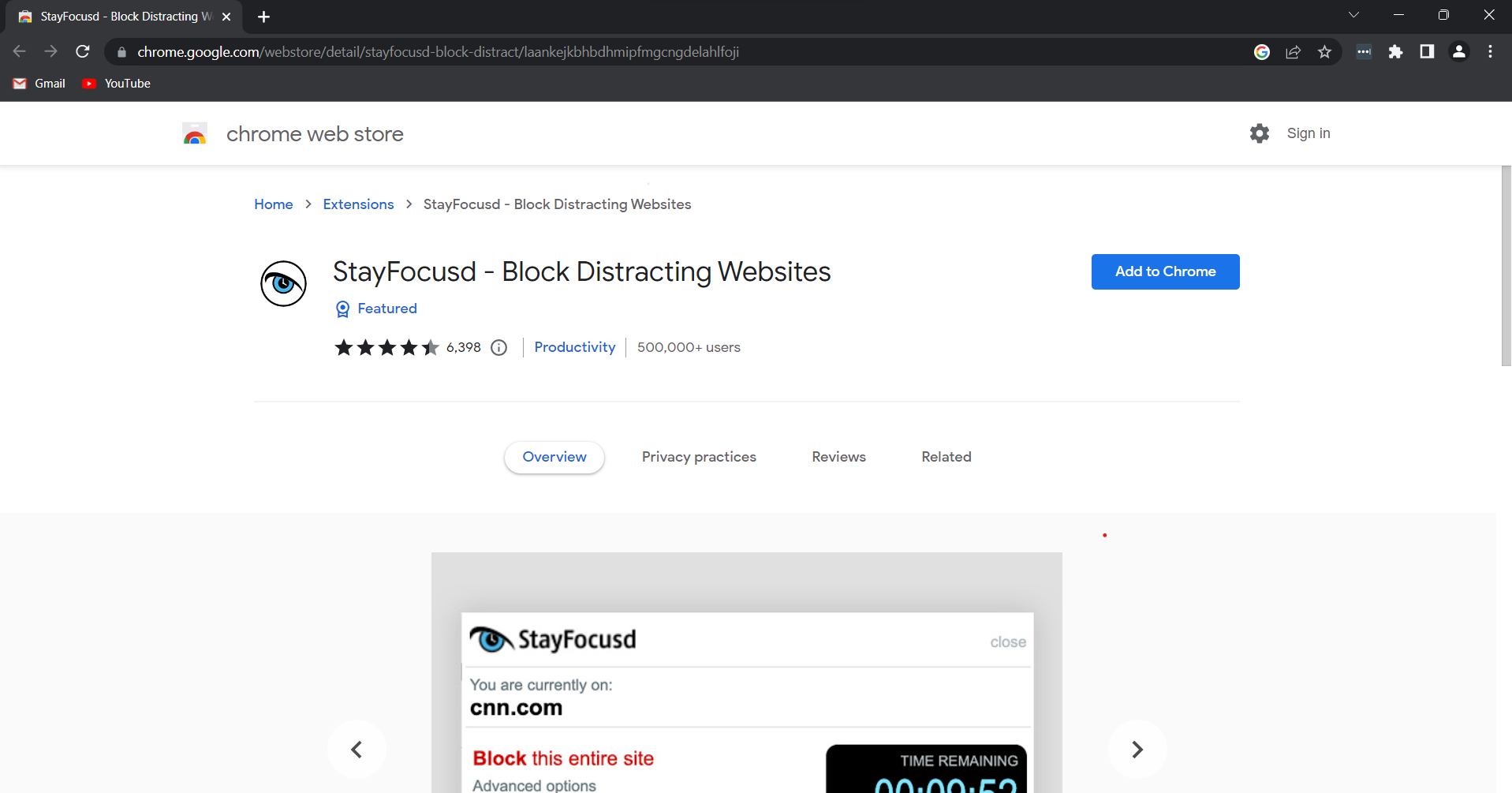Image resolution: width=1512 pixels, height=793 pixels.
Task: Sign in to the Chrome Web Store
Action: (1309, 133)
